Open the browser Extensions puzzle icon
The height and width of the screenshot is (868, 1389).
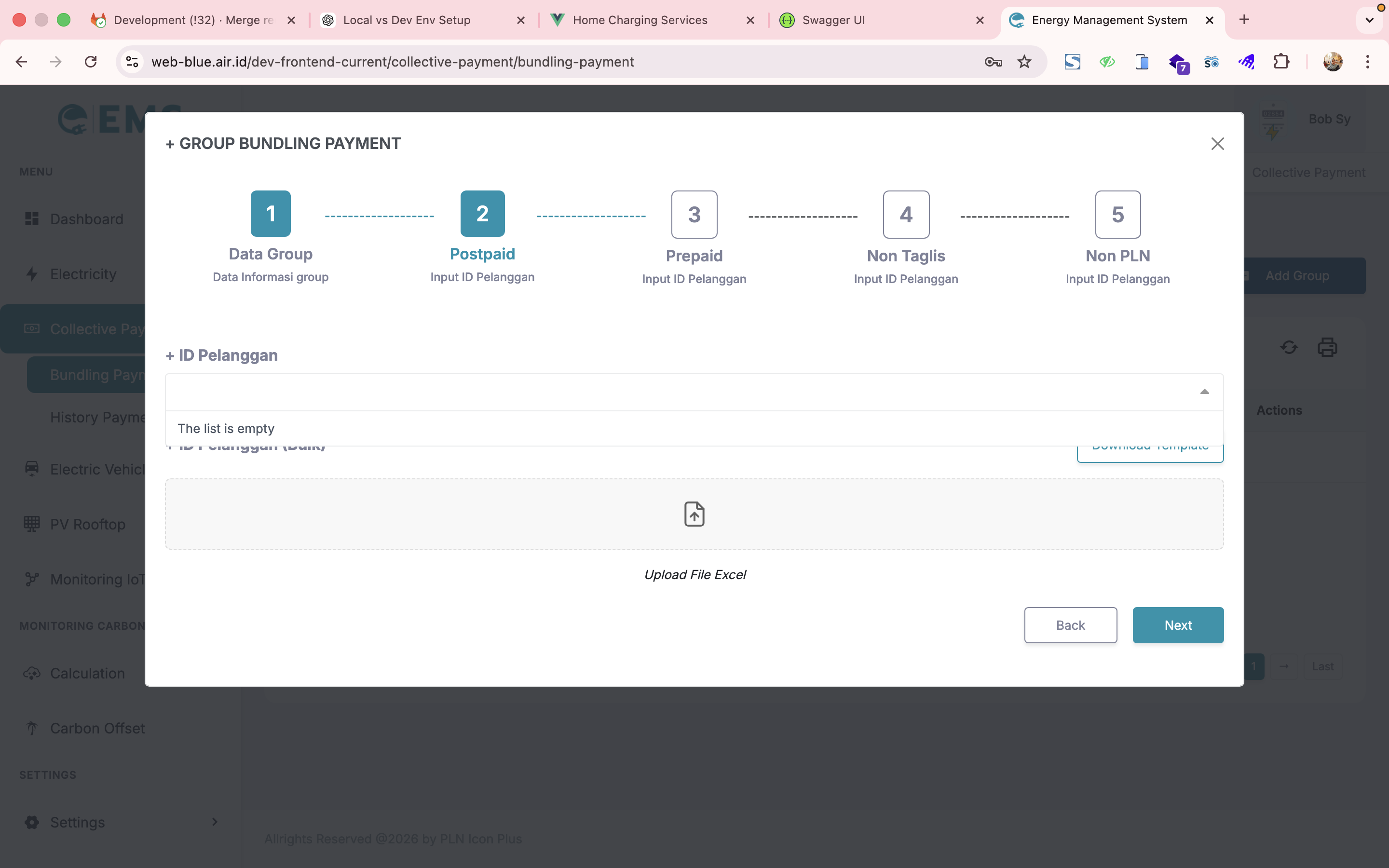tap(1281, 62)
